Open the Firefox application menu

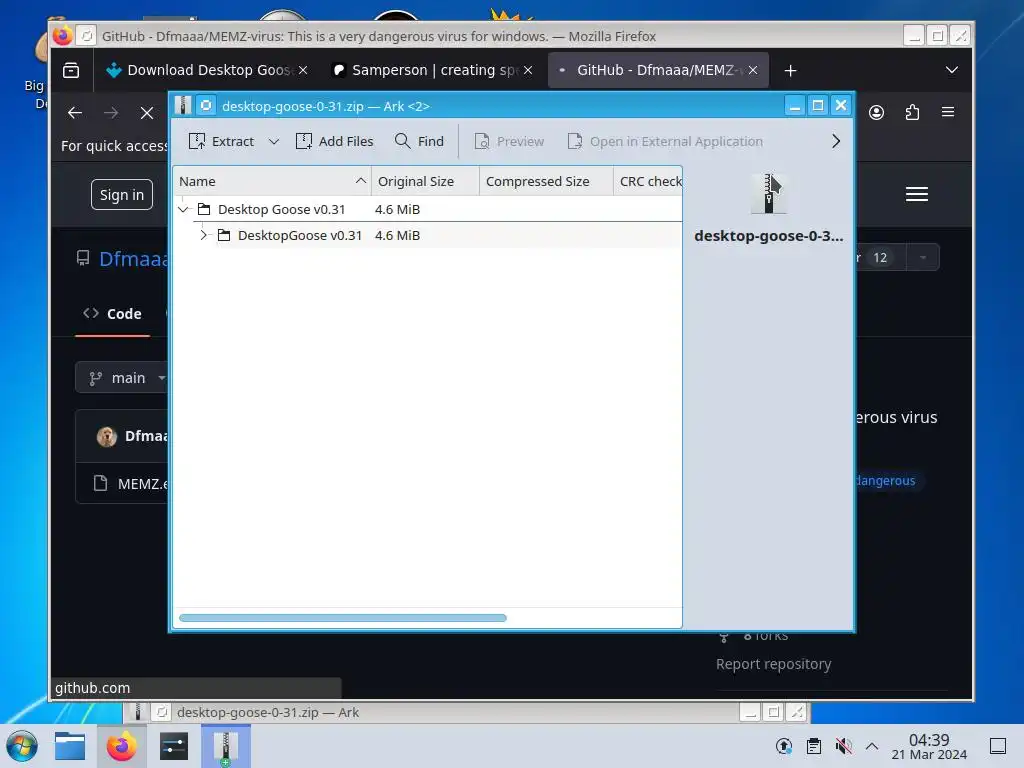tap(948, 112)
